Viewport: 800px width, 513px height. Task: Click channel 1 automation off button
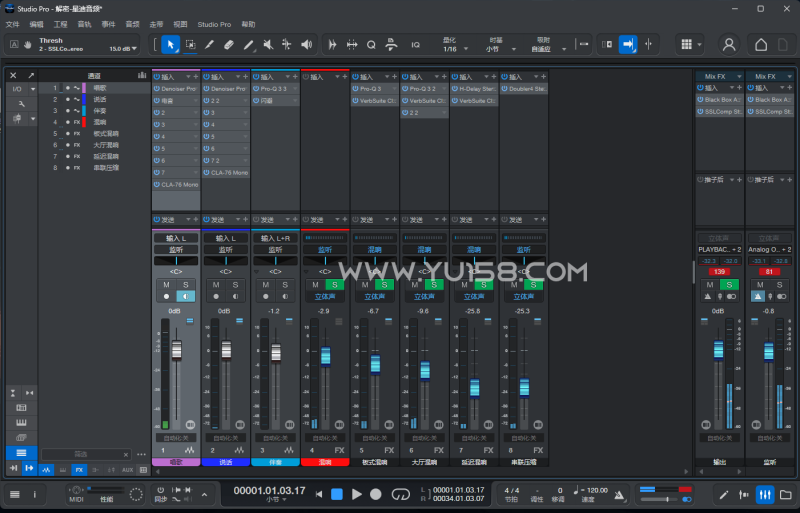pyautogui.click(x=176, y=438)
